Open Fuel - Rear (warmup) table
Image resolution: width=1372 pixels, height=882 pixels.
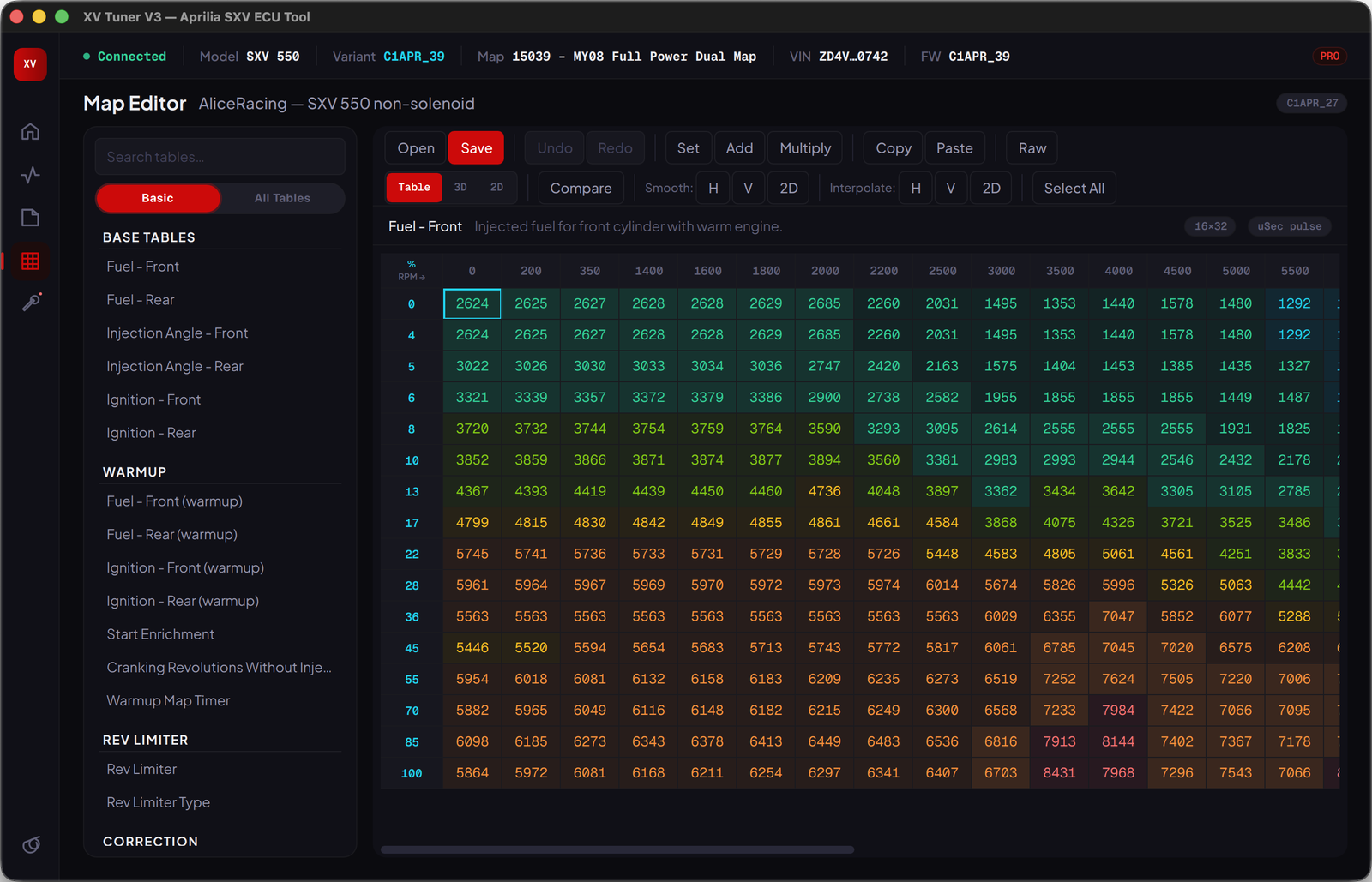point(220,535)
